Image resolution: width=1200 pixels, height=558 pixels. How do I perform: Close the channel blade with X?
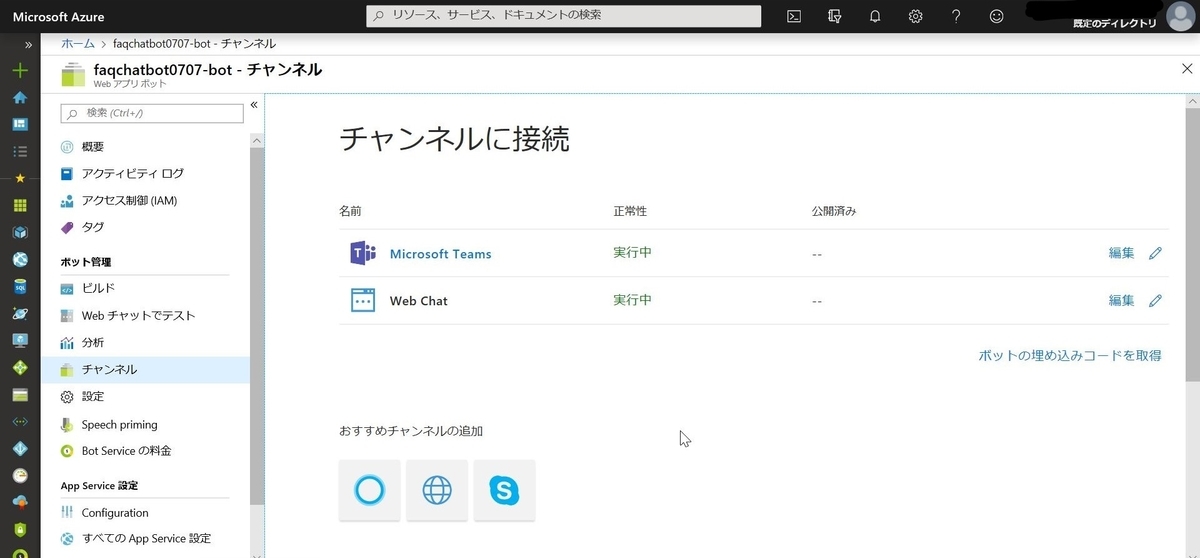coord(1187,69)
